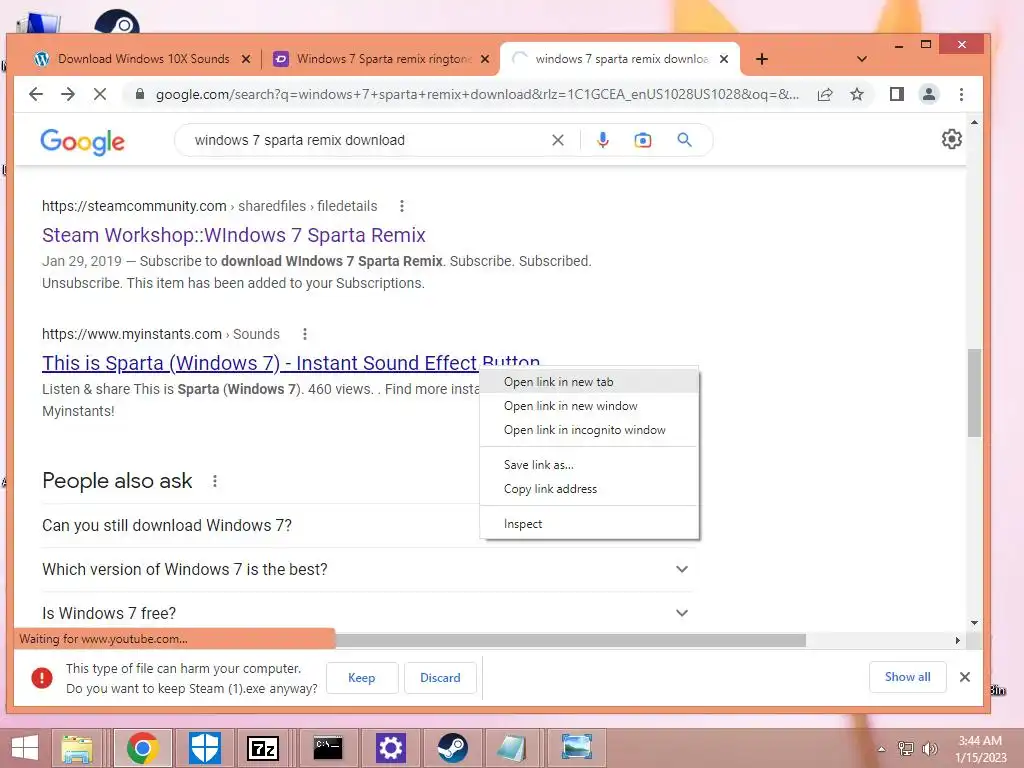The image size is (1024, 768).
Task: Click the red download warning icon
Action: [x=42, y=678]
